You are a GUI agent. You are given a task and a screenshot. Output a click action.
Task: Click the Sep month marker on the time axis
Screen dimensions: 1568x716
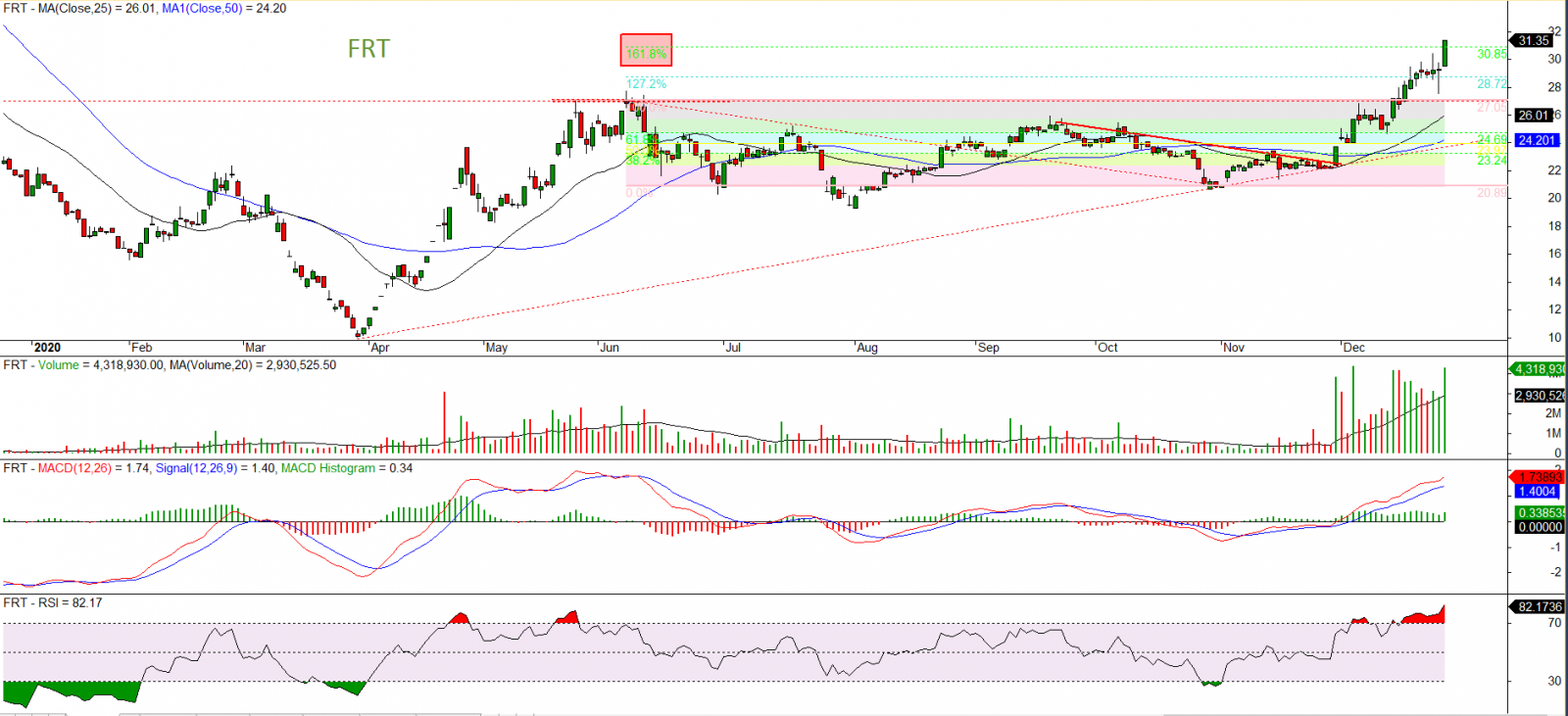tap(989, 348)
